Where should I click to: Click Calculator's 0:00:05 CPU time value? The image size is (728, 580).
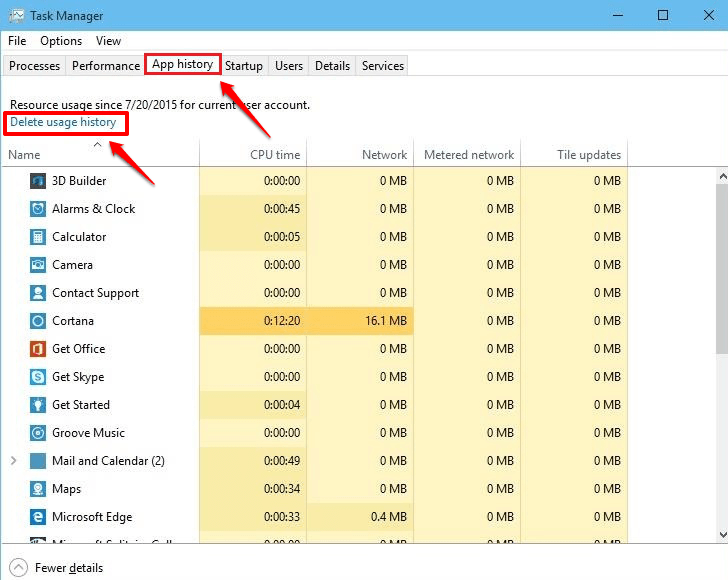(x=282, y=237)
